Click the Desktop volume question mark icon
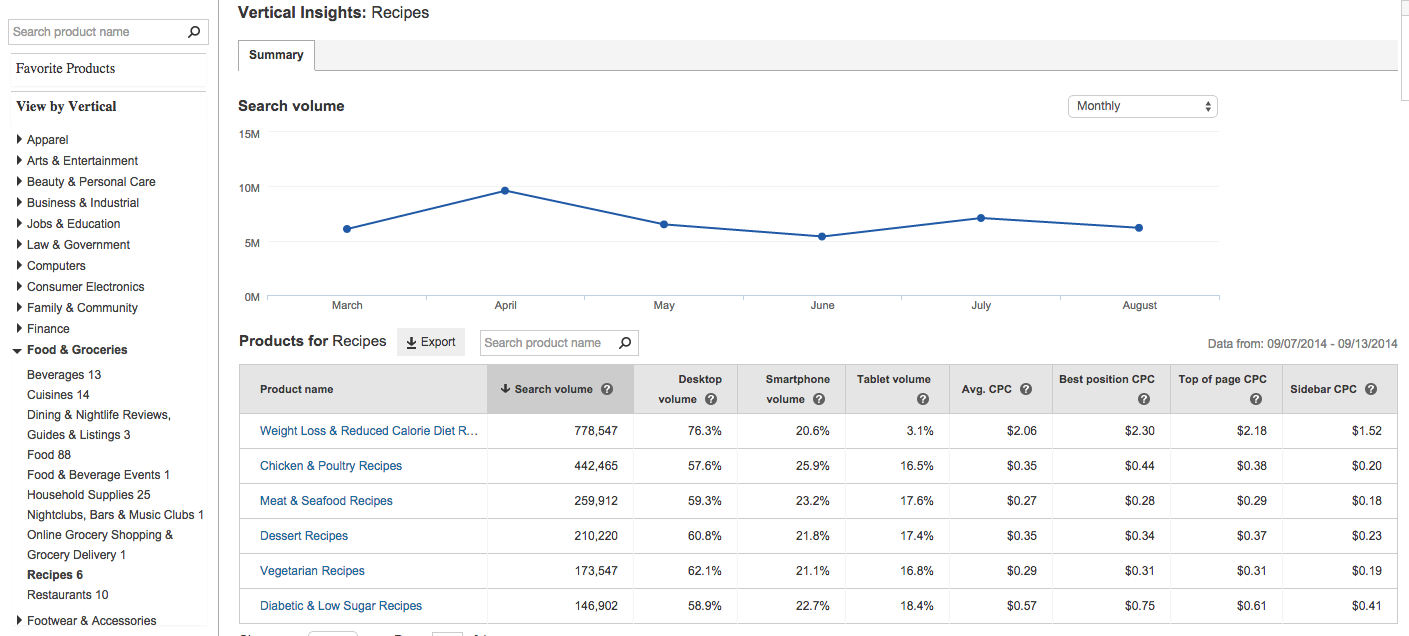Image resolution: width=1409 pixels, height=636 pixels. [x=711, y=398]
